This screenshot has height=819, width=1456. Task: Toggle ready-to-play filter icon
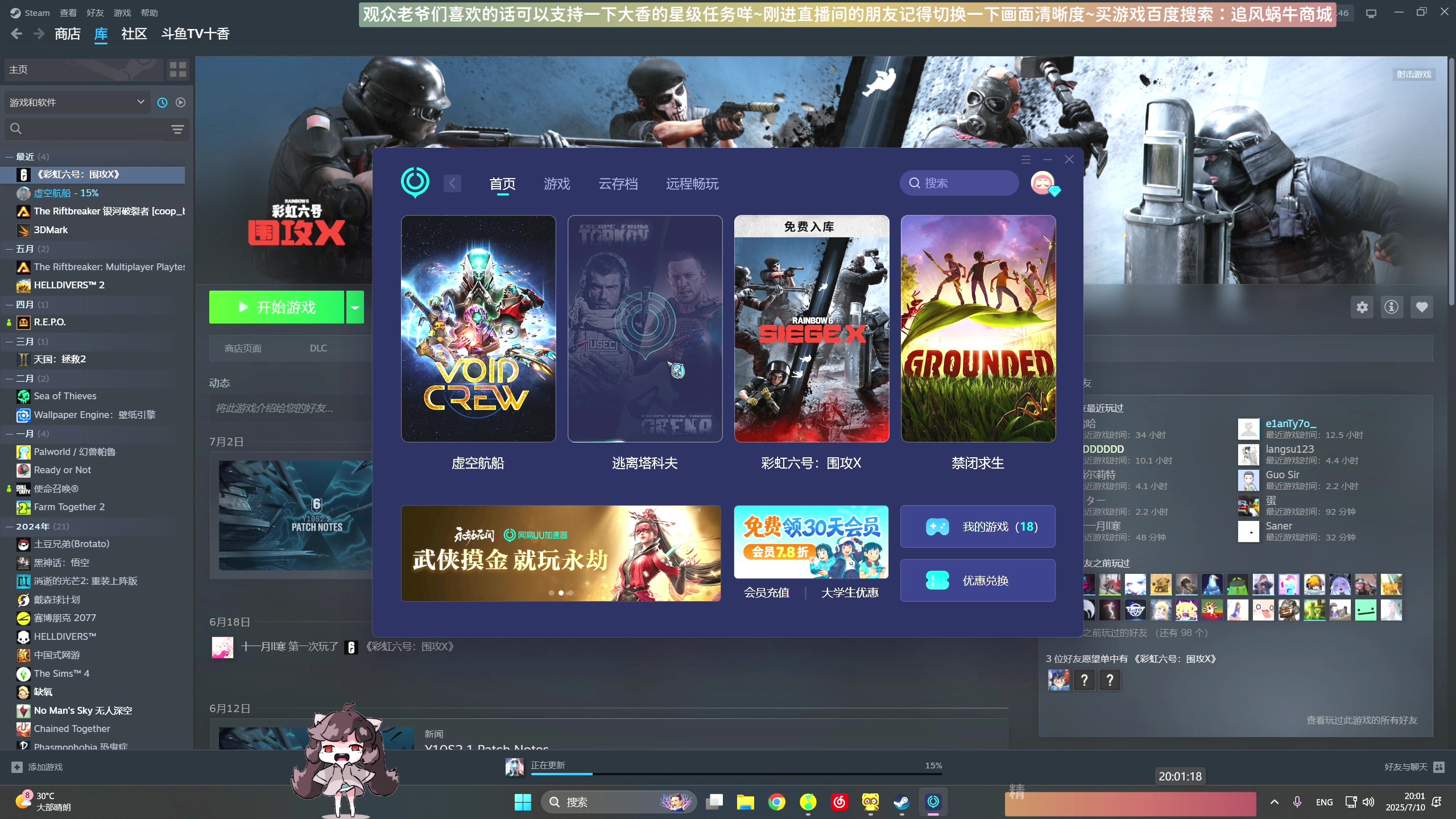click(x=181, y=102)
